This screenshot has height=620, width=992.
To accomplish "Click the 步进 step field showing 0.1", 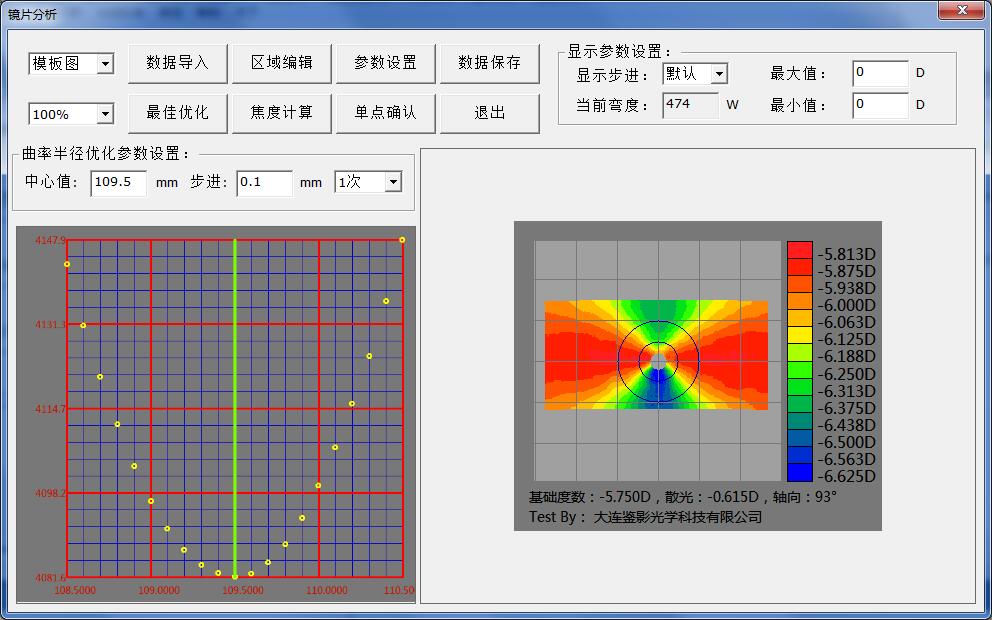I will pos(264,183).
